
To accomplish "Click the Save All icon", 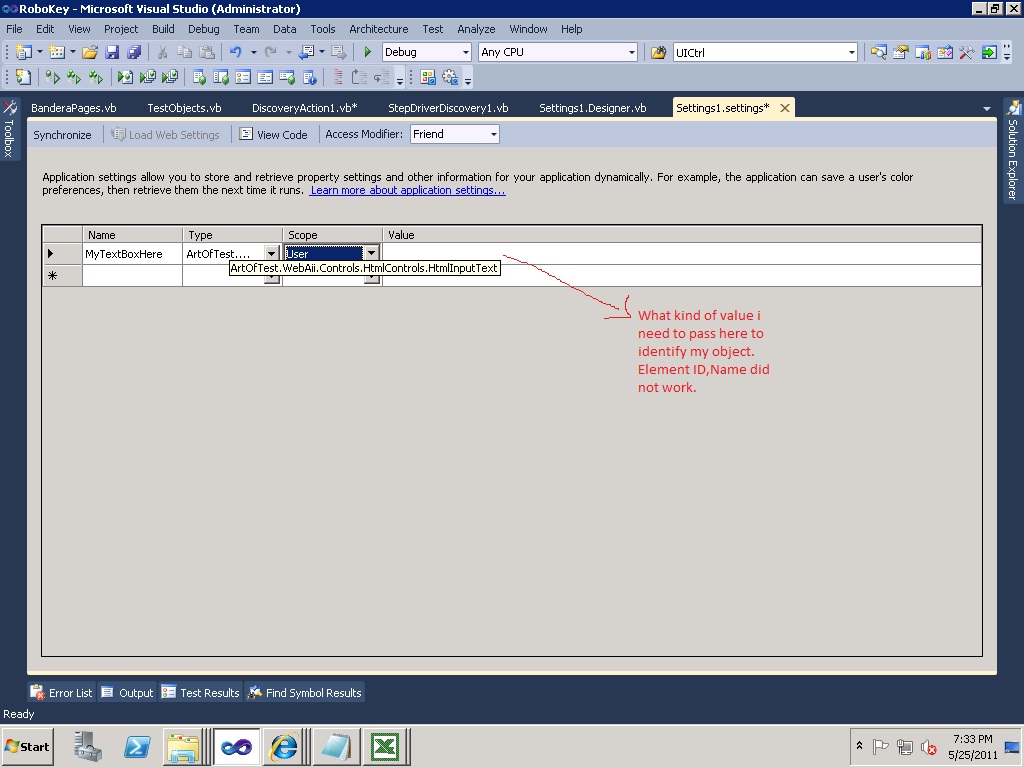I will click(x=134, y=52).
